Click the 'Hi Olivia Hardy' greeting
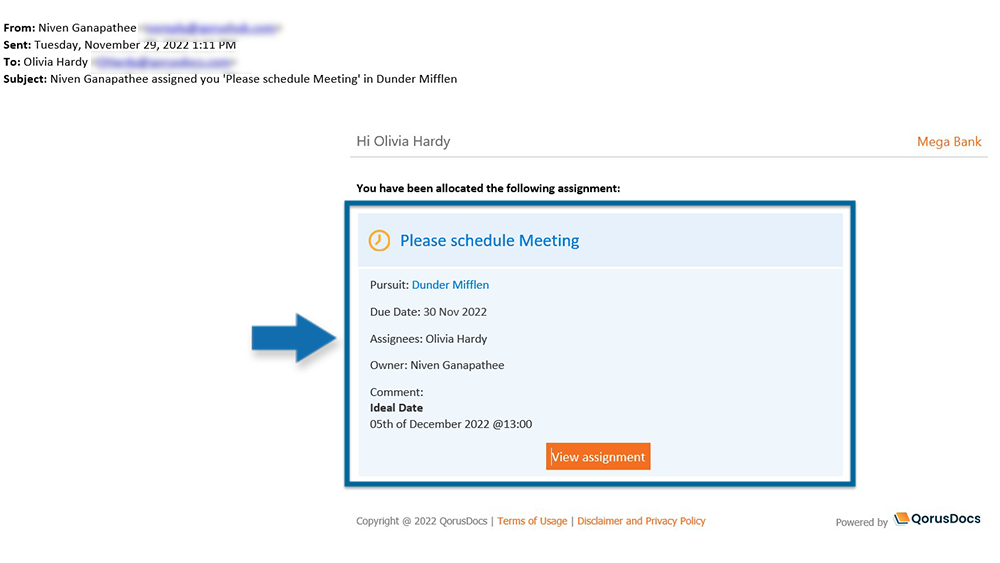The width and height of the screenshot is (1000, 563). point(403,141)
